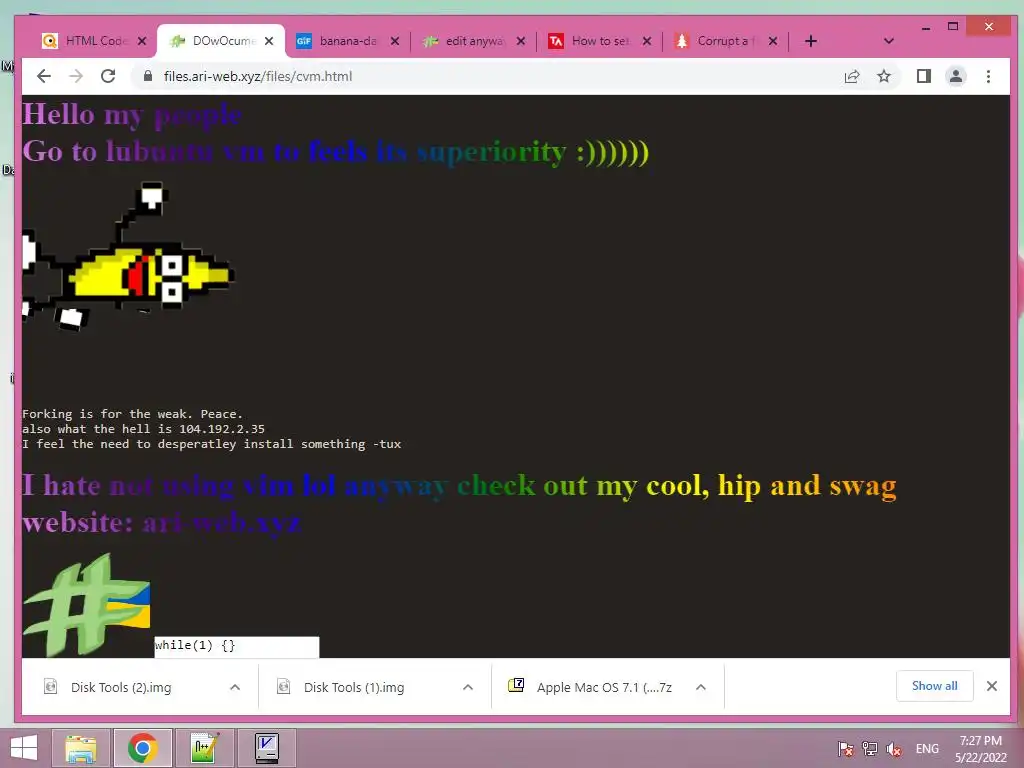This screenshot has width=1024, height=768.
Task: Bookmark this page with the star
Action: [x=884, y=76]
